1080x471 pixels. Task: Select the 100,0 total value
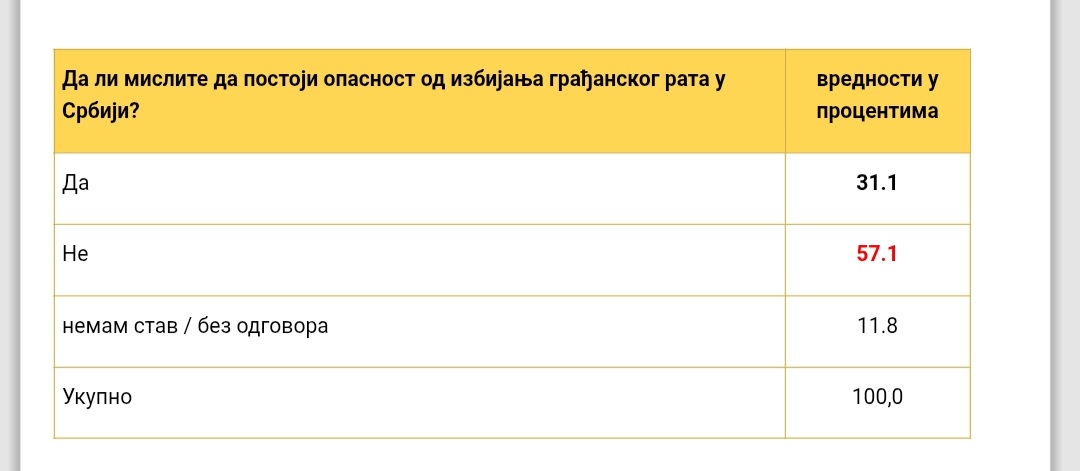[x=877, y=397]
